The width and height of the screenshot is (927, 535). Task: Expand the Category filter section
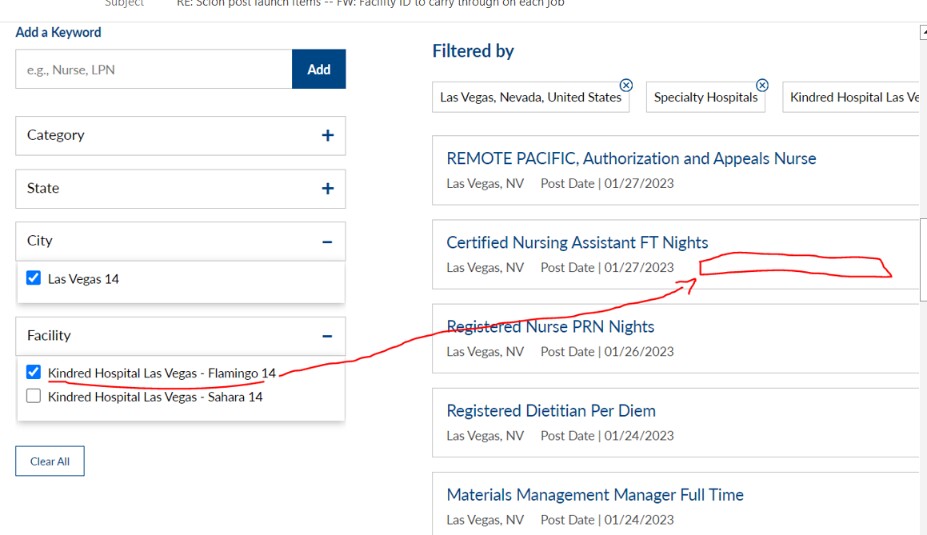click(x=327, y=135)
